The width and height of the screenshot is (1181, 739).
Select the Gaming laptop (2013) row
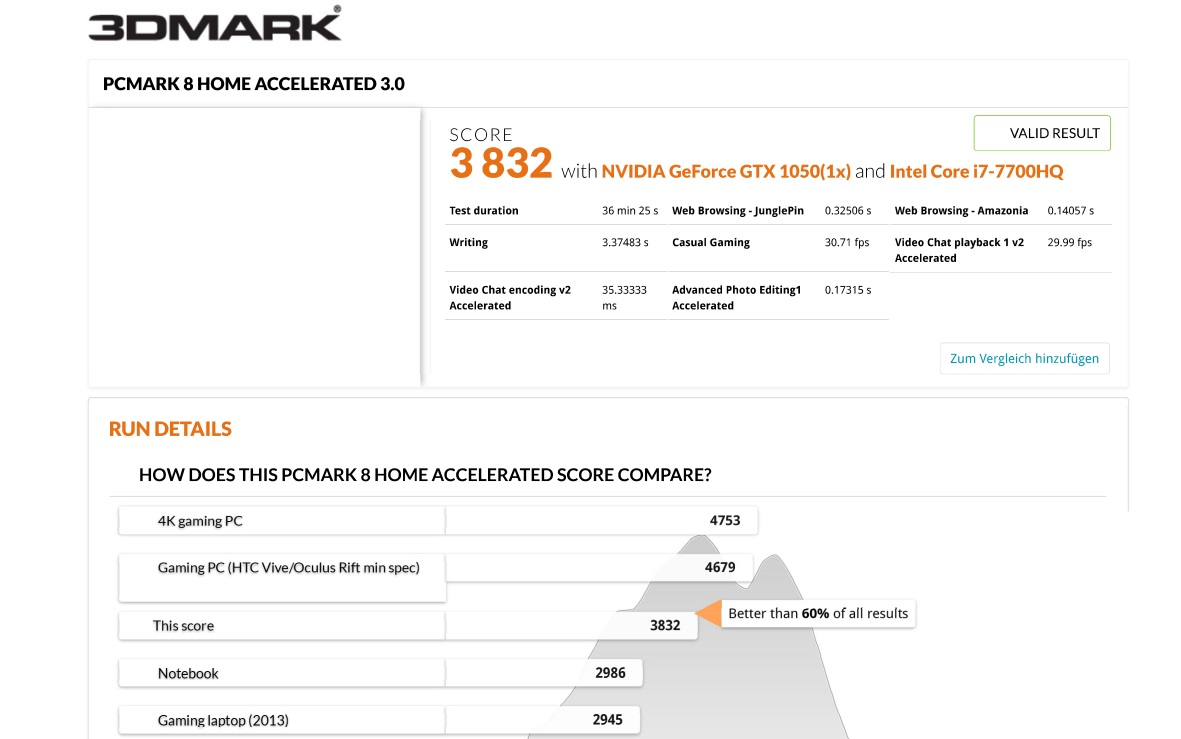point(380,720)
